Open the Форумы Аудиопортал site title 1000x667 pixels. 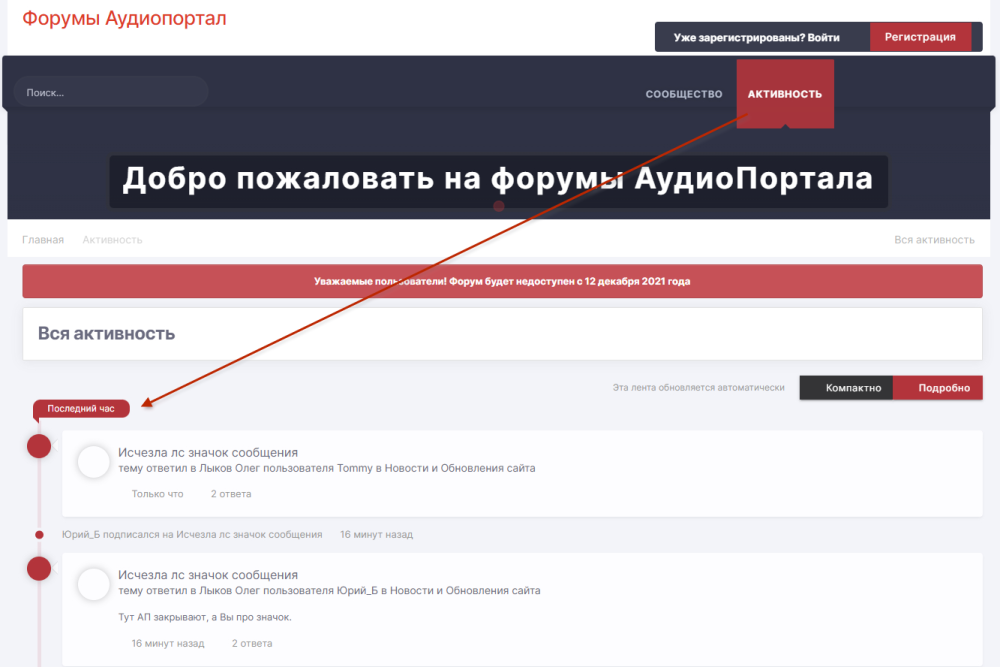(124, 18)
